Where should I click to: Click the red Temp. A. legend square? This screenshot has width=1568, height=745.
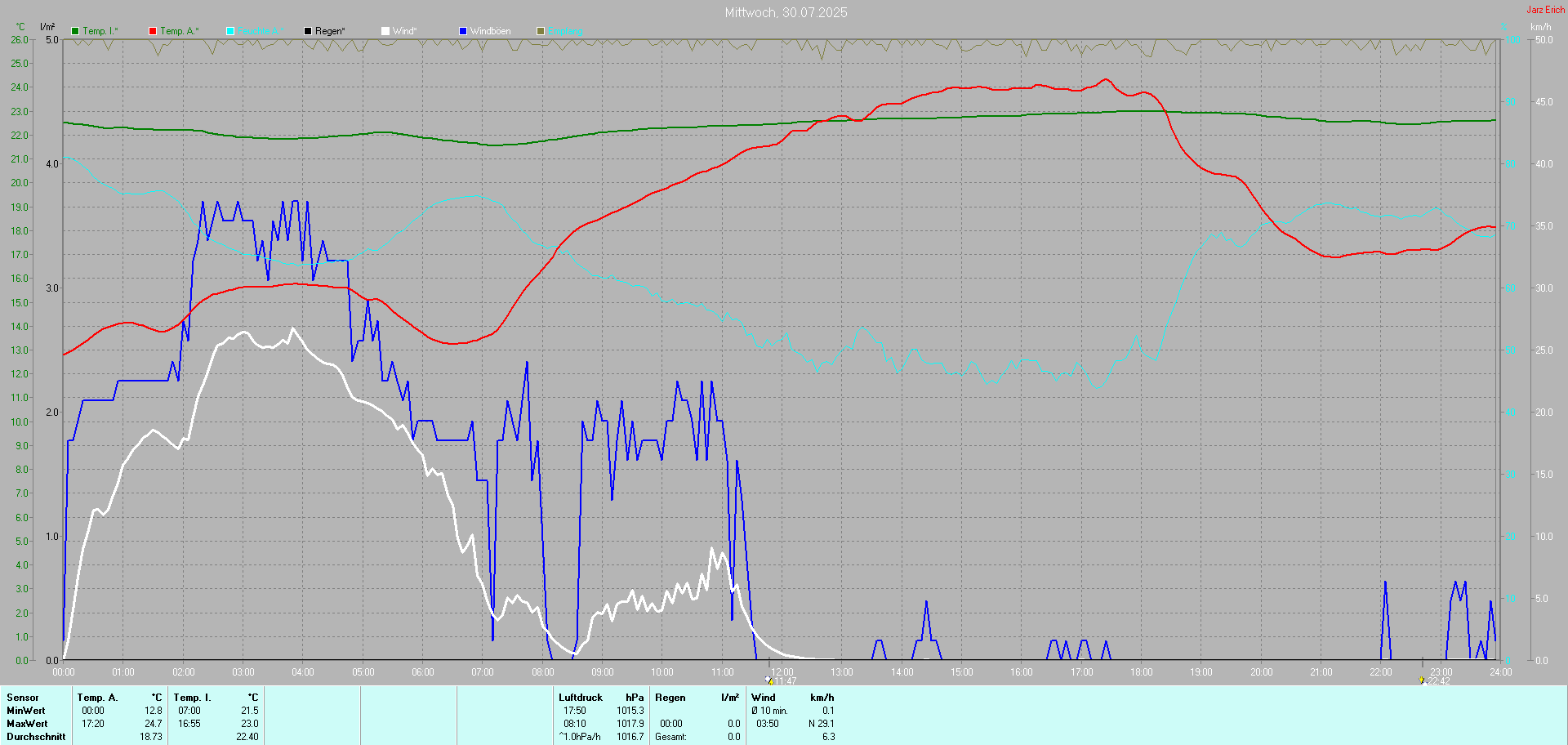(153, 31)
